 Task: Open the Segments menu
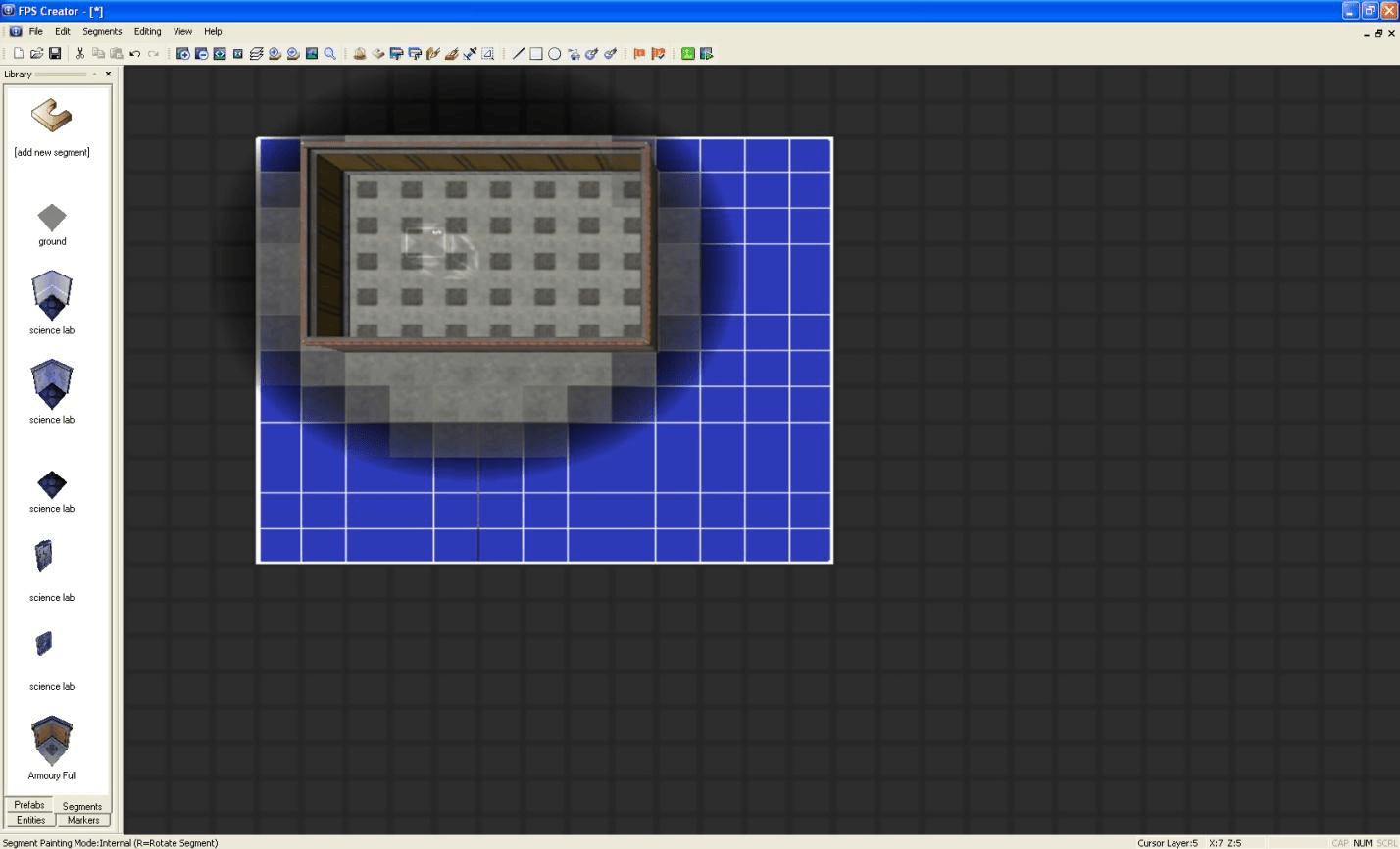[x=102, y=31]
